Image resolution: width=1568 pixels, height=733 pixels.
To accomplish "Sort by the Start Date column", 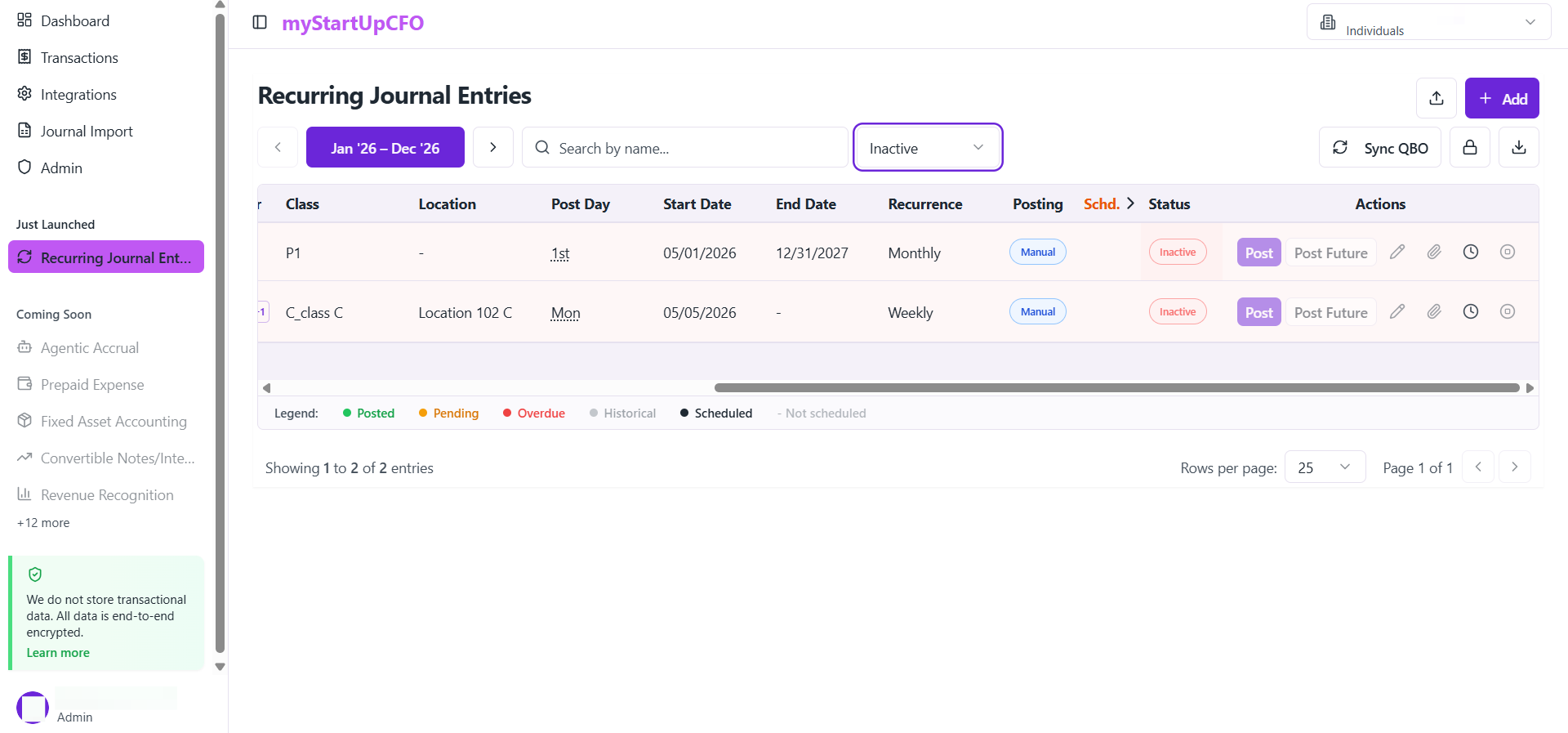I will pyautogui.click(x=697, y=204).
